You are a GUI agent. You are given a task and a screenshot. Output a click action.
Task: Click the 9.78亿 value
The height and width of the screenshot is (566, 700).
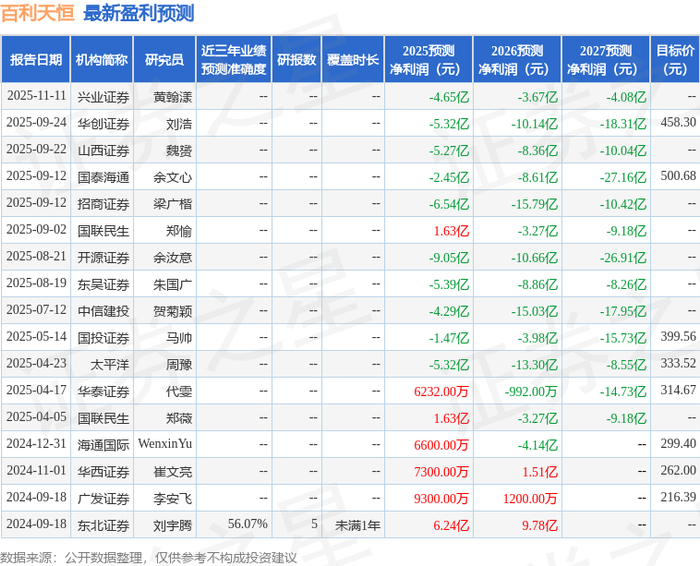(540, 525)
